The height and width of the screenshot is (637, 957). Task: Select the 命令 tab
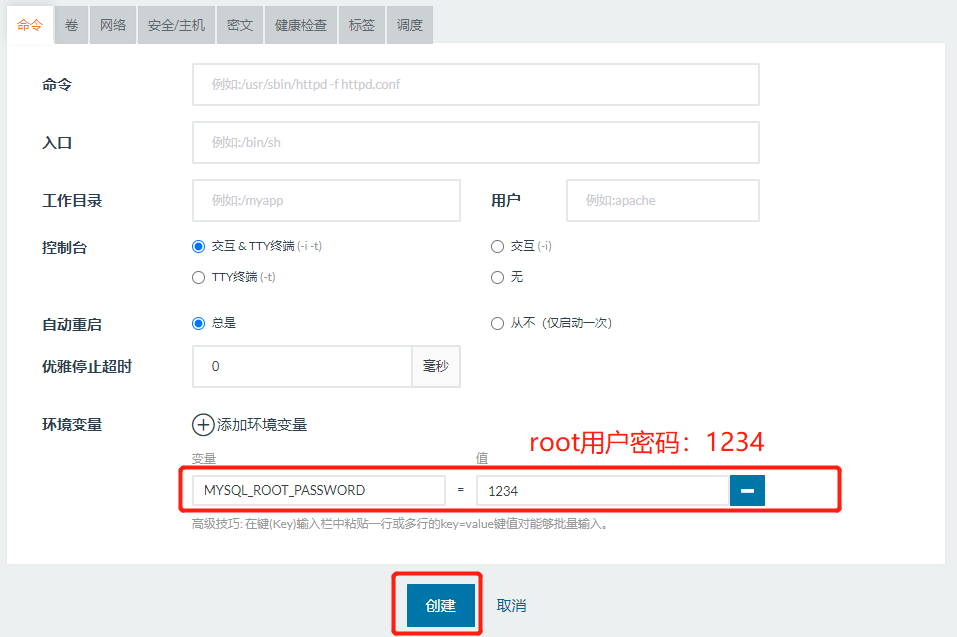click(x=29, y=25)
